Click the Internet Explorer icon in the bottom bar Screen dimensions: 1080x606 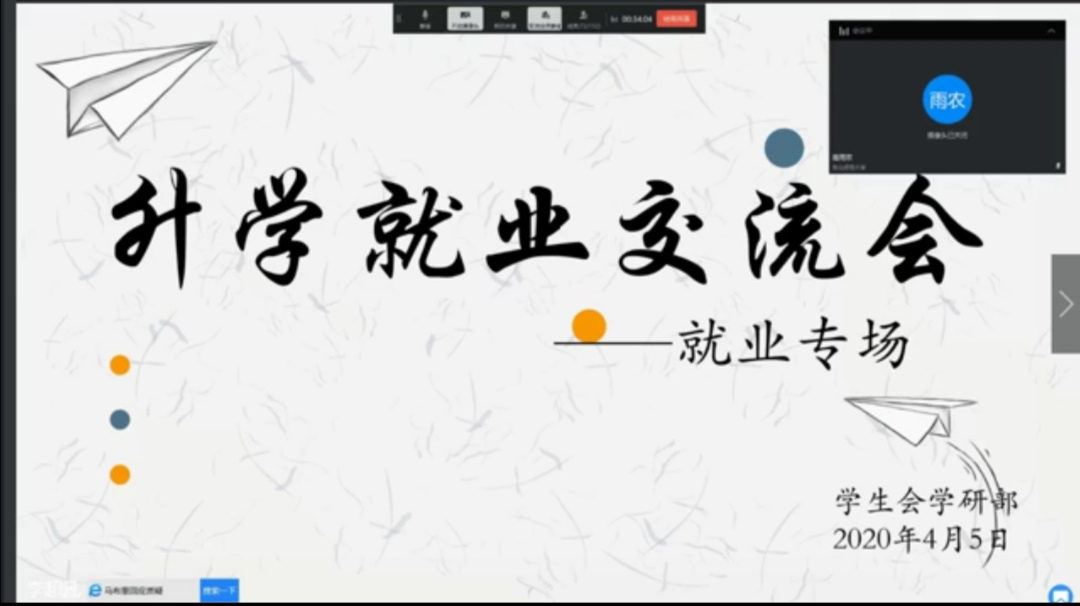(x=96, y=591)
